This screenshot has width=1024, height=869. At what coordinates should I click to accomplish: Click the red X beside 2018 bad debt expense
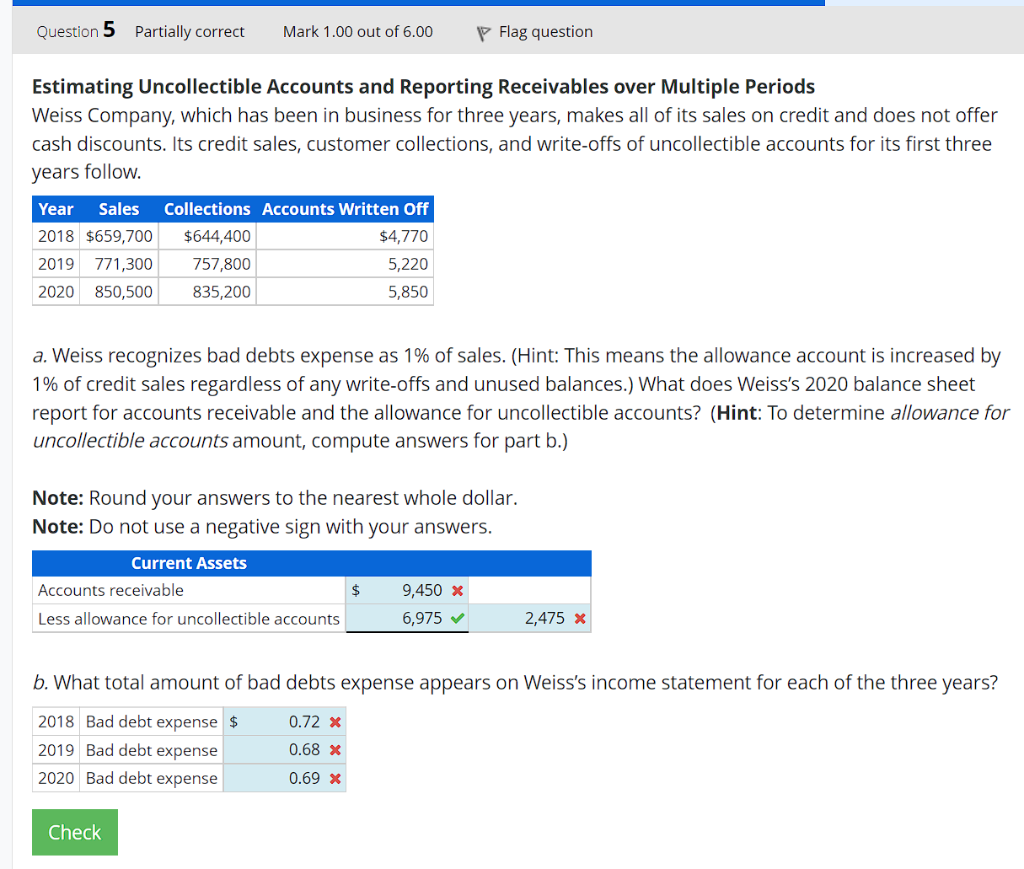(x=335, y=721)
